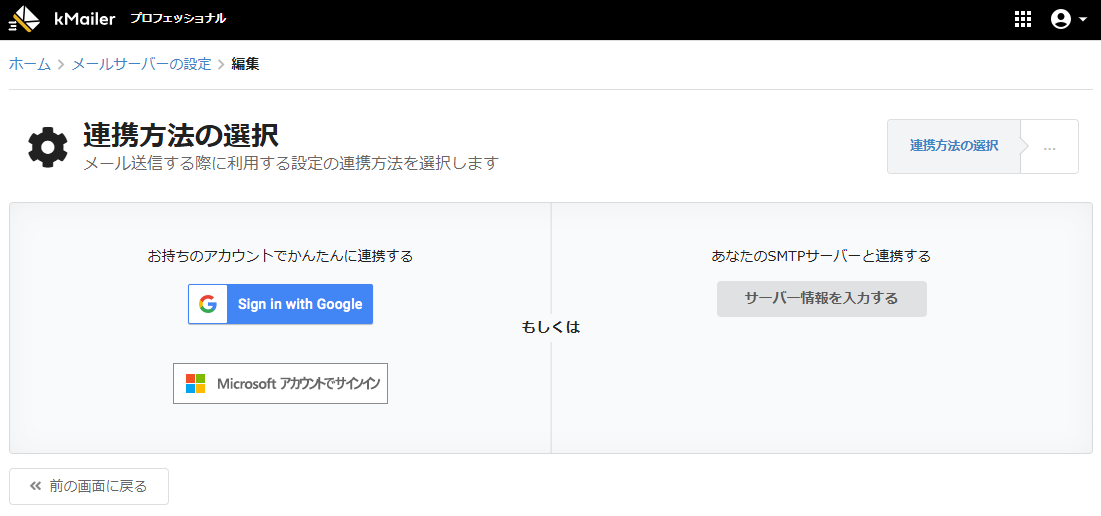Click 前の画面に戻る back button
The height and width of the screenshot is (516, 1101).
tap(89, 486)
